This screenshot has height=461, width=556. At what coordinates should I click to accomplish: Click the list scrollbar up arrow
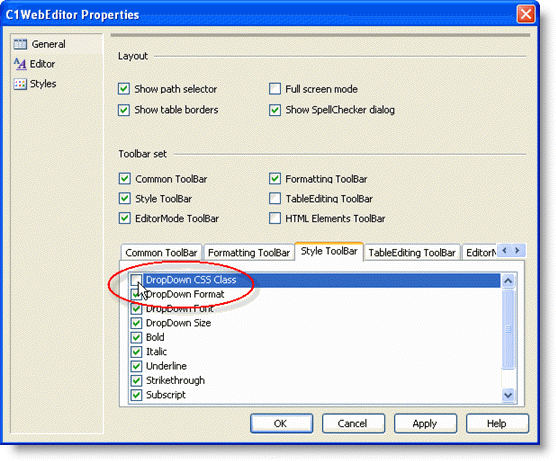pos(508,281)
